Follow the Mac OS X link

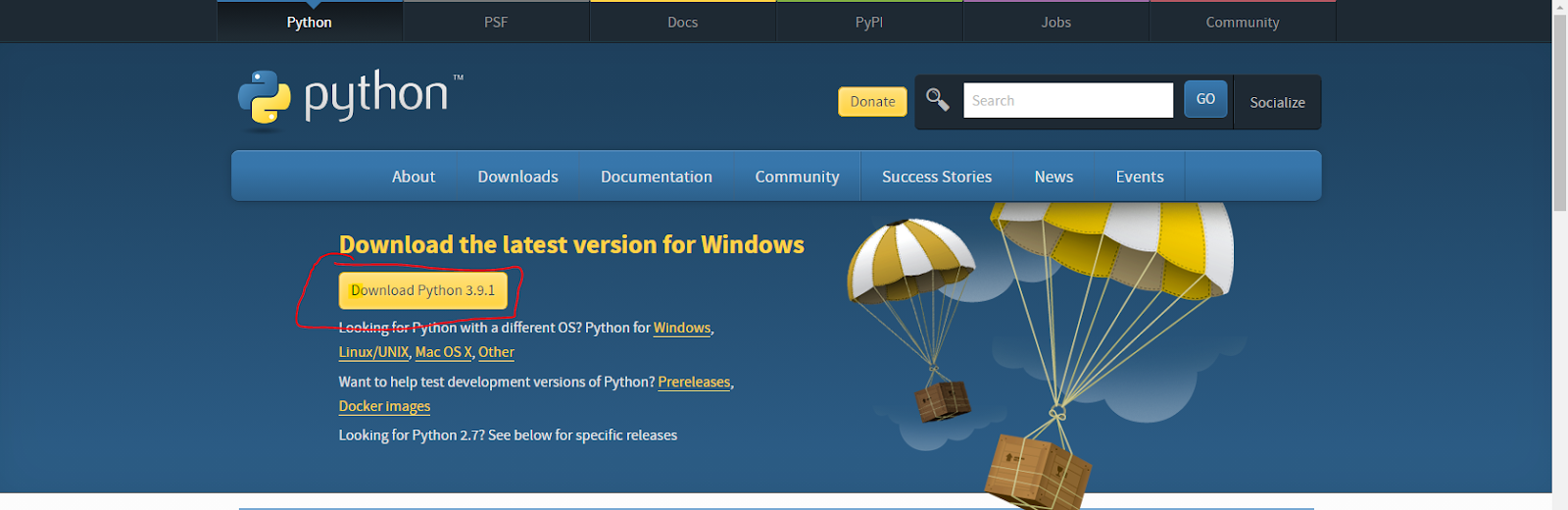443,352
